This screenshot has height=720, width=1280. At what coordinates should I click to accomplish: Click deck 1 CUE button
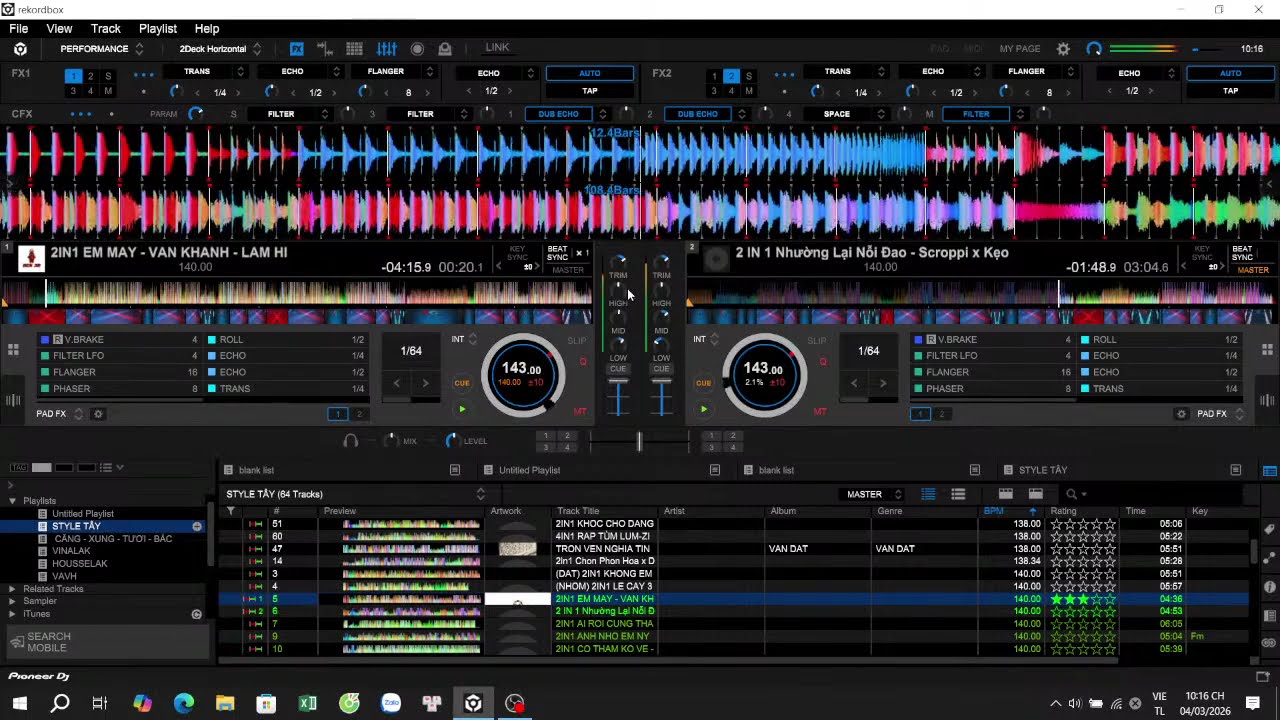pyautogui.click(x=461, y=383)
